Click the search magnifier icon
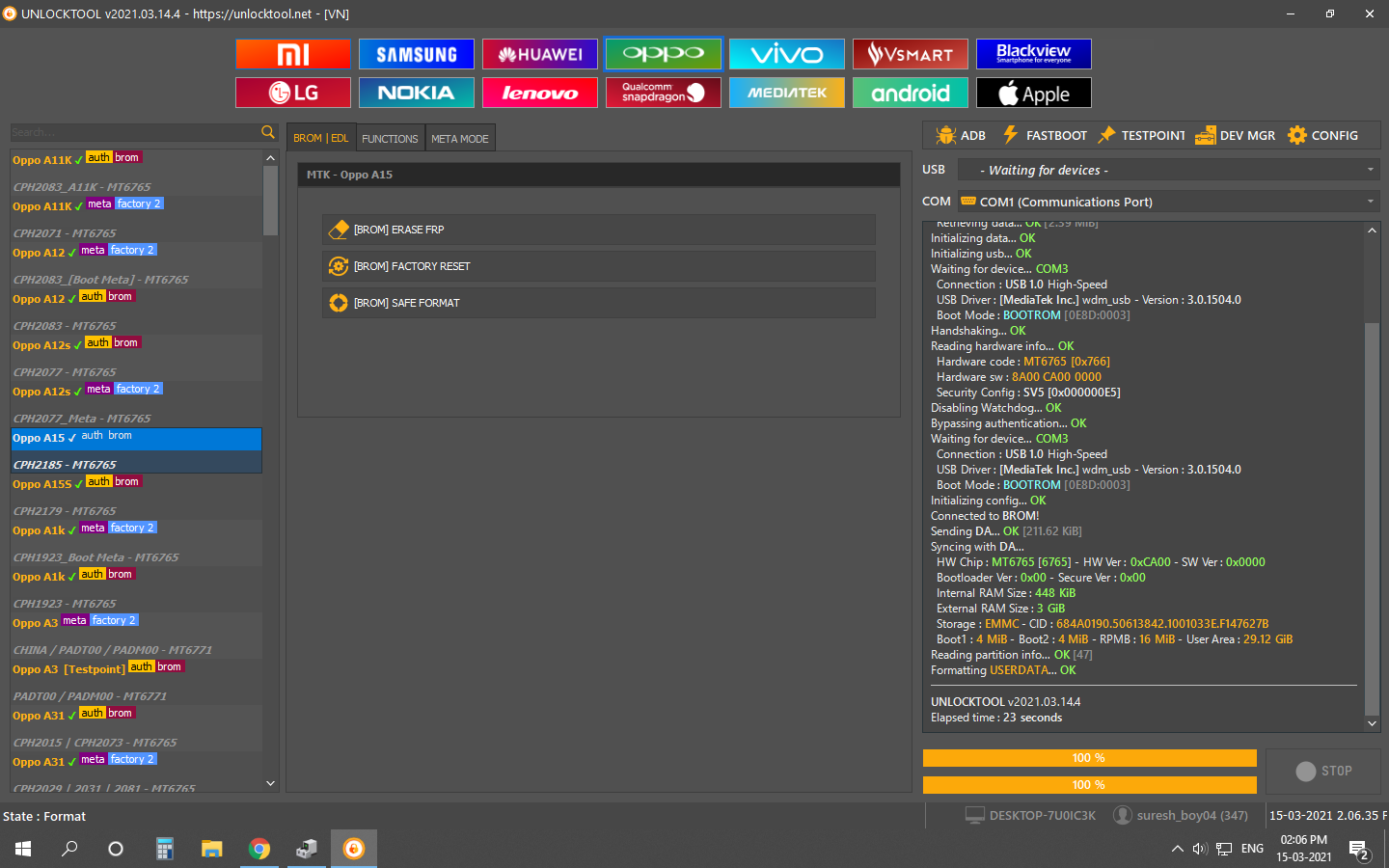Viewport: 1389px width, 868px height. pyautogui.click(x=268, y=132)
